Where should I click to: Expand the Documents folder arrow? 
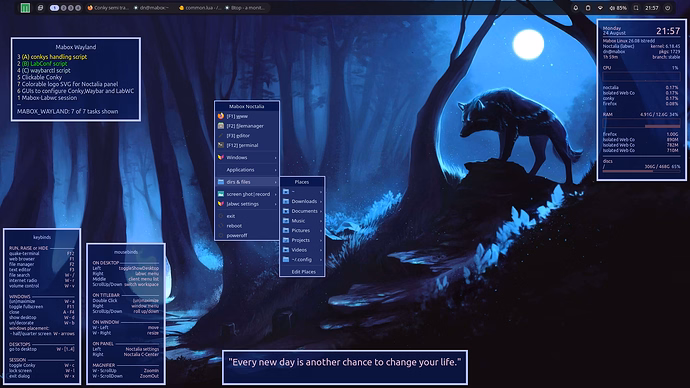tap(321, 211)
